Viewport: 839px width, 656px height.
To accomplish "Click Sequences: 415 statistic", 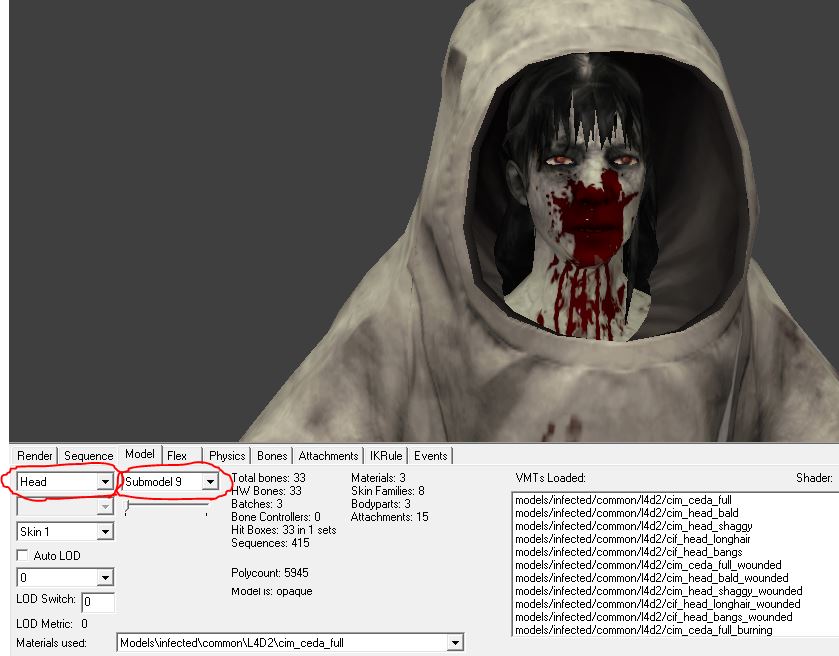I will pyautogui.click(x=270, y=543).
